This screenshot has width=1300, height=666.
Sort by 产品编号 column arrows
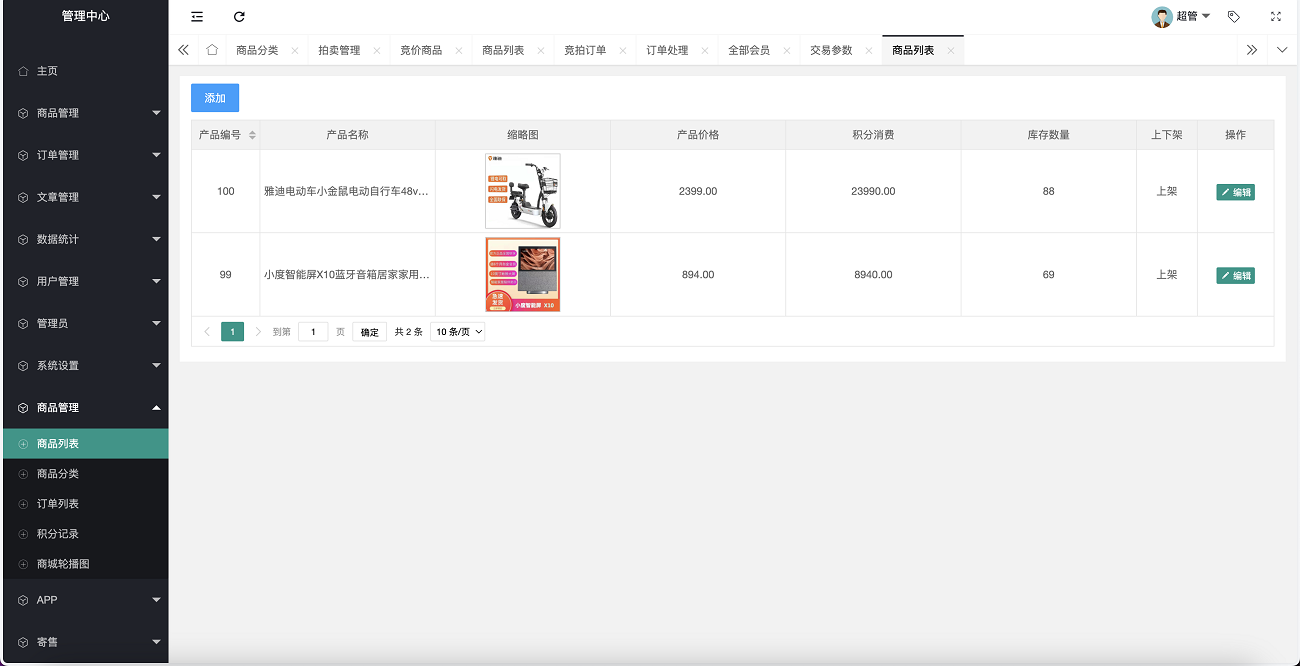click(252, 135)
